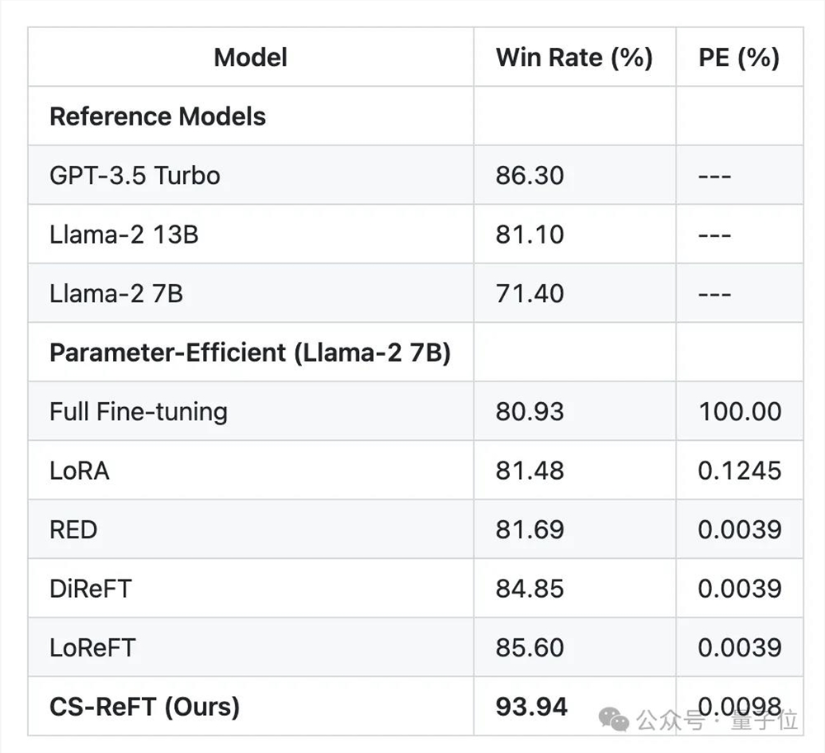
Task: Select the DiReFT row label
Action: 90,588
